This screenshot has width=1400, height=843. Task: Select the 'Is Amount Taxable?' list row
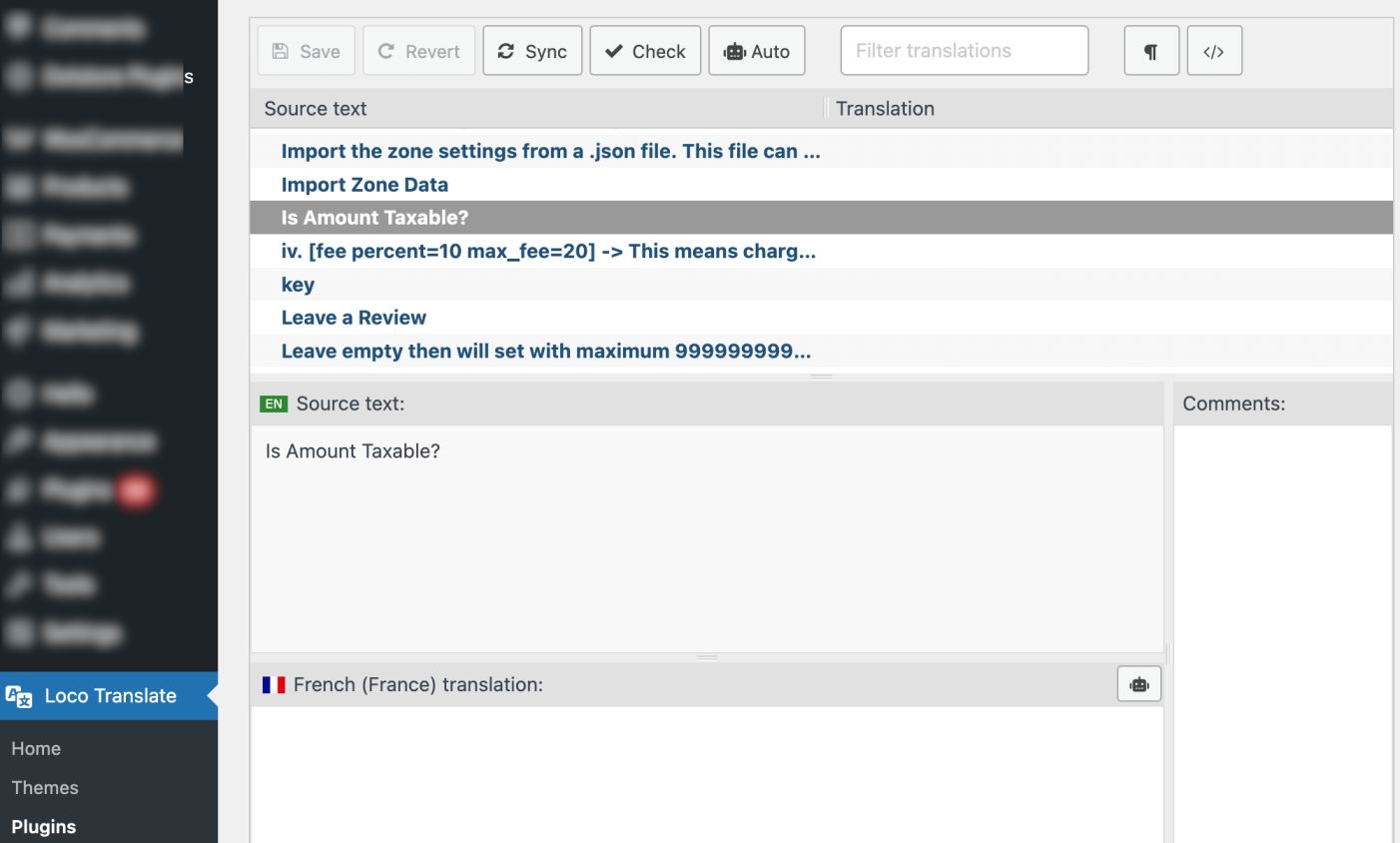[821, 218]
